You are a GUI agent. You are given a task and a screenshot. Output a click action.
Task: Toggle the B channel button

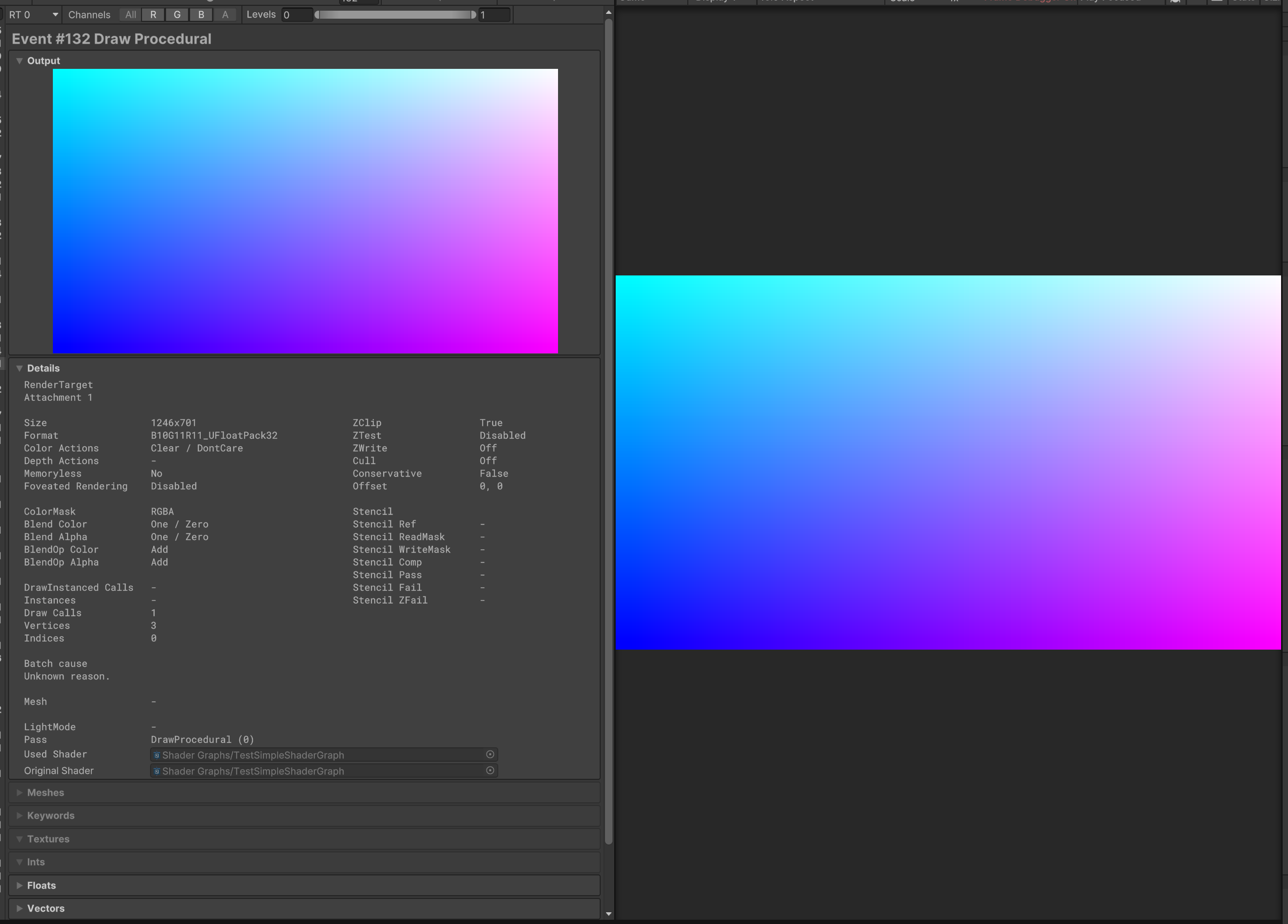(201, 15)
